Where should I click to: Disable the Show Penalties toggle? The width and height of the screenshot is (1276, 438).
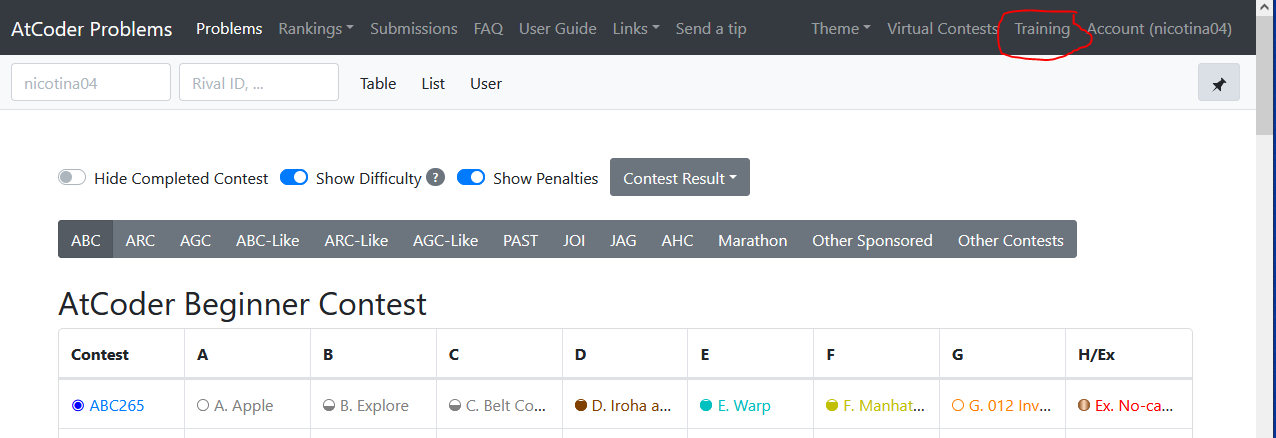[471, 178]
